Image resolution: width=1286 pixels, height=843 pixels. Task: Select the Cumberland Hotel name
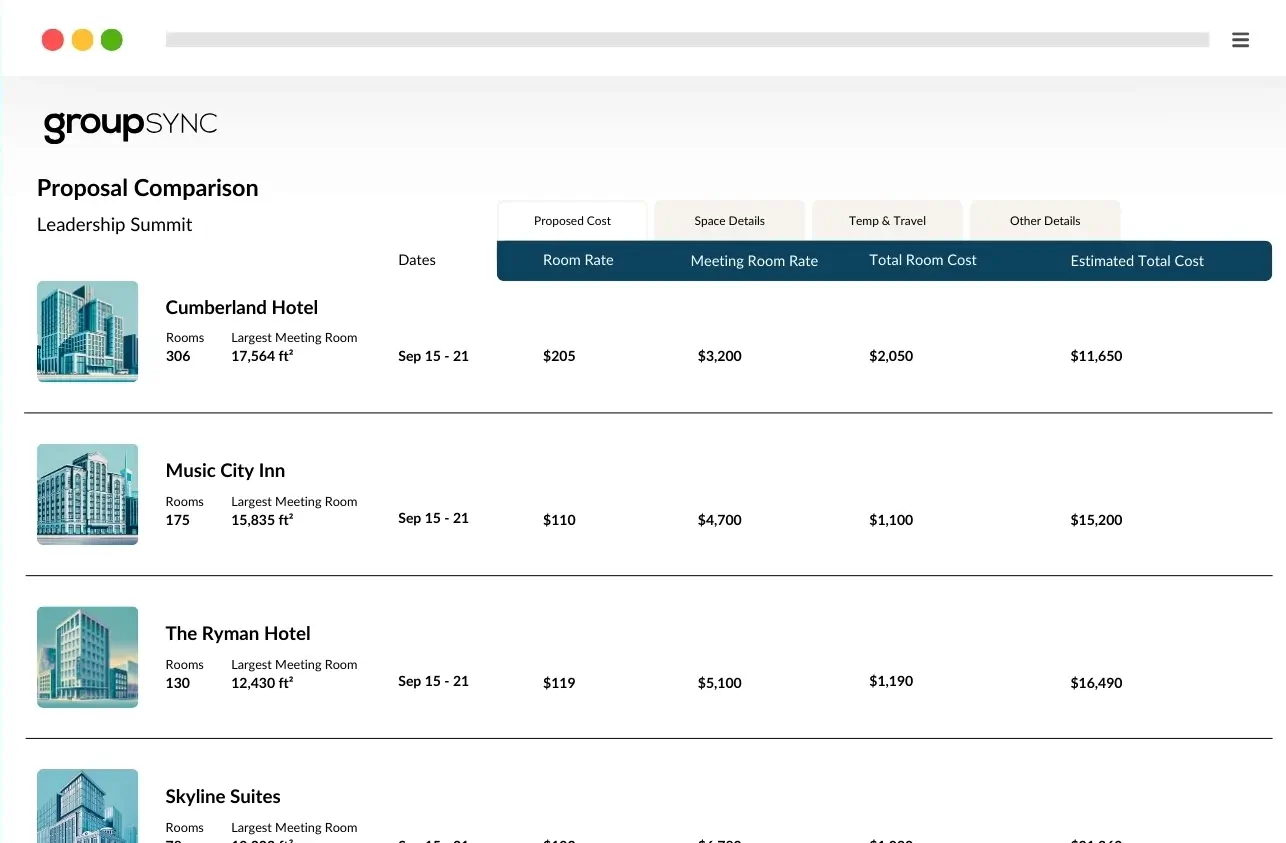pyautogui.click(x=242, y=308)
